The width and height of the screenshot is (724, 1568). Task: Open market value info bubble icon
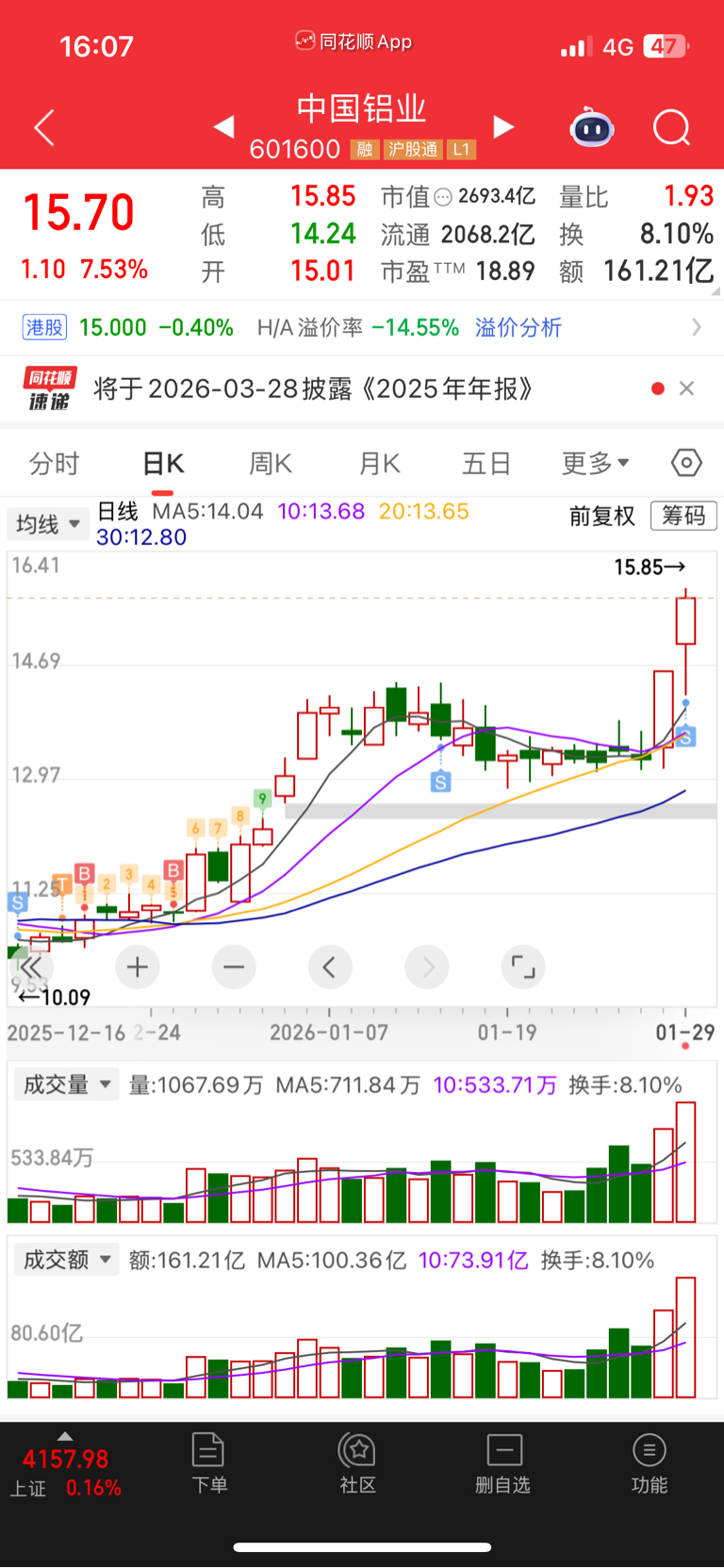tap(443, 197)
